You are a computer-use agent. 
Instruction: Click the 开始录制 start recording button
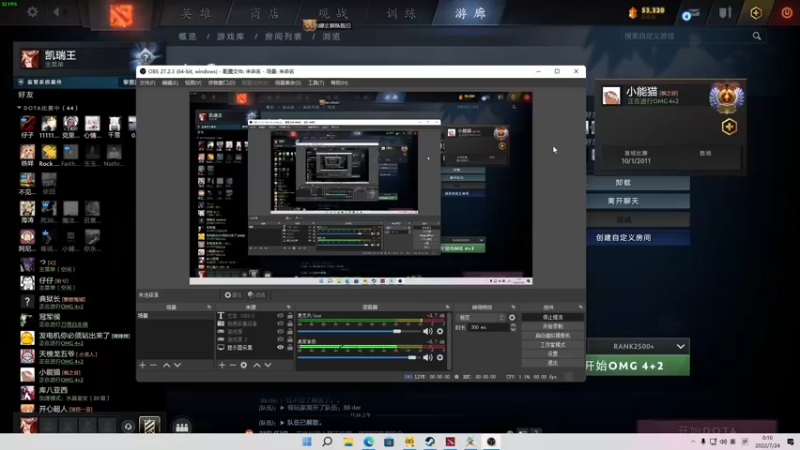click(553, 327)
